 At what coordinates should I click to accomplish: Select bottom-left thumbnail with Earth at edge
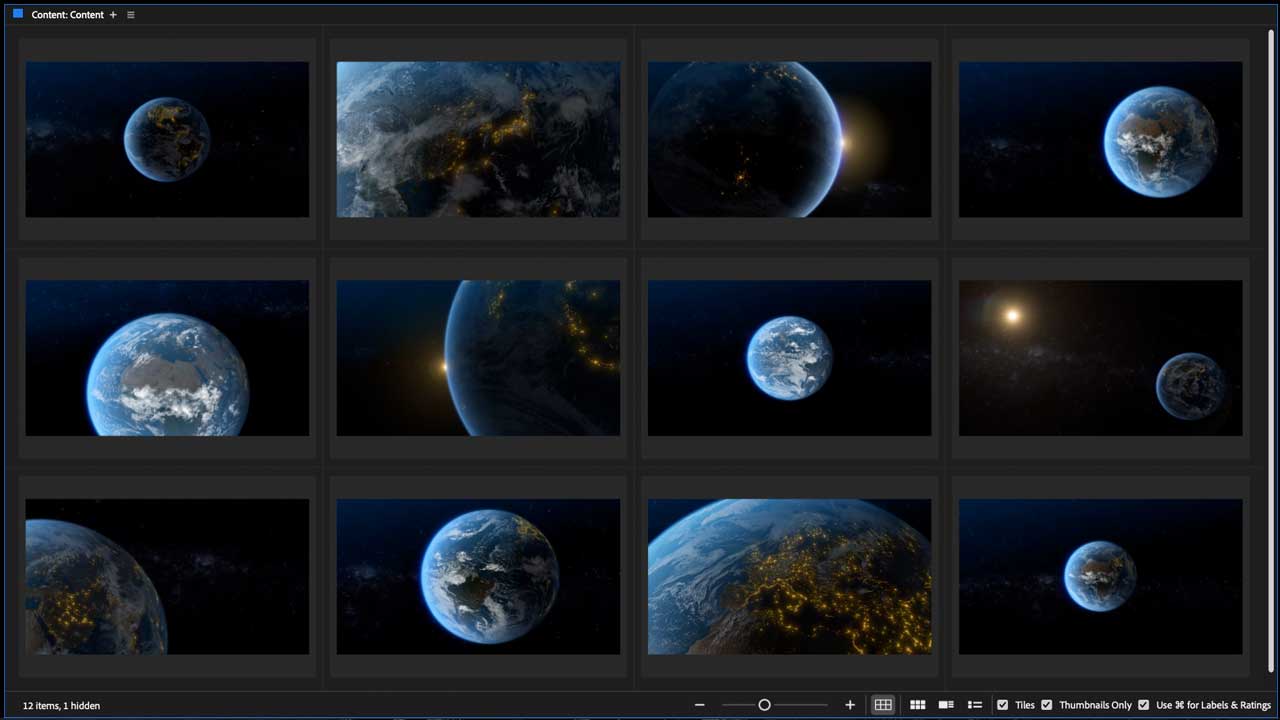click(x=167, y=577)
